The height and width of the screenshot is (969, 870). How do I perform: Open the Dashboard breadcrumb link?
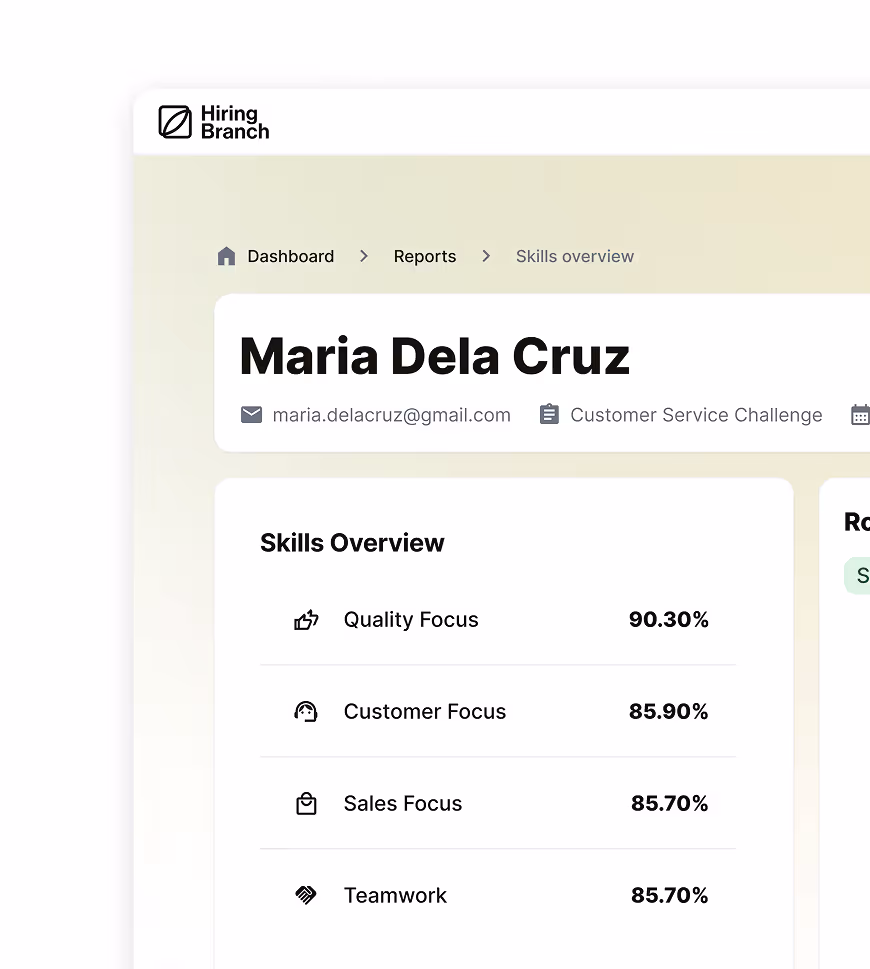290,256
